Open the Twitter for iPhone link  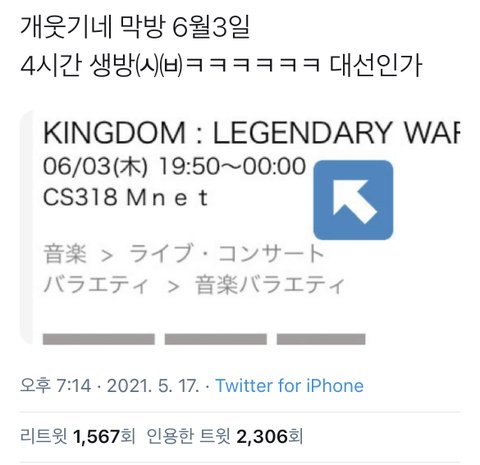[289, 386]
